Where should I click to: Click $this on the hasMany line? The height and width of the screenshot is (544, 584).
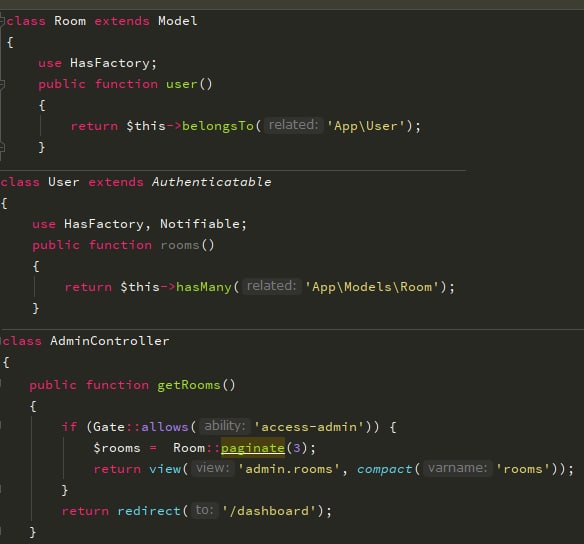click(x=140, y=287)
